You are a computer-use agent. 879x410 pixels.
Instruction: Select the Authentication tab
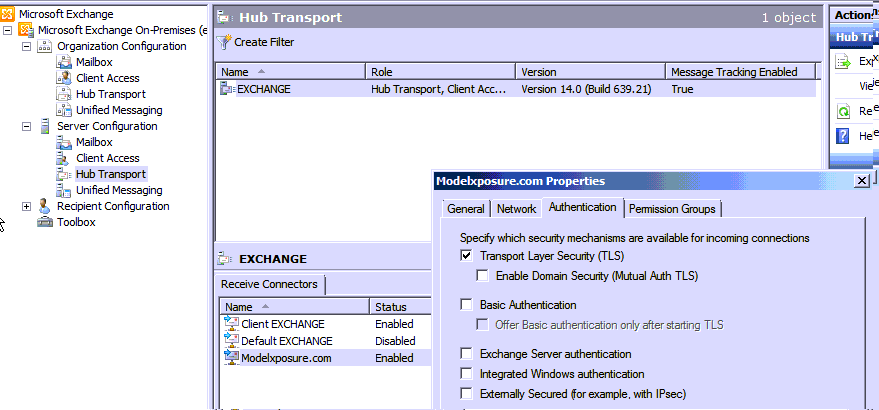(582, 207)
